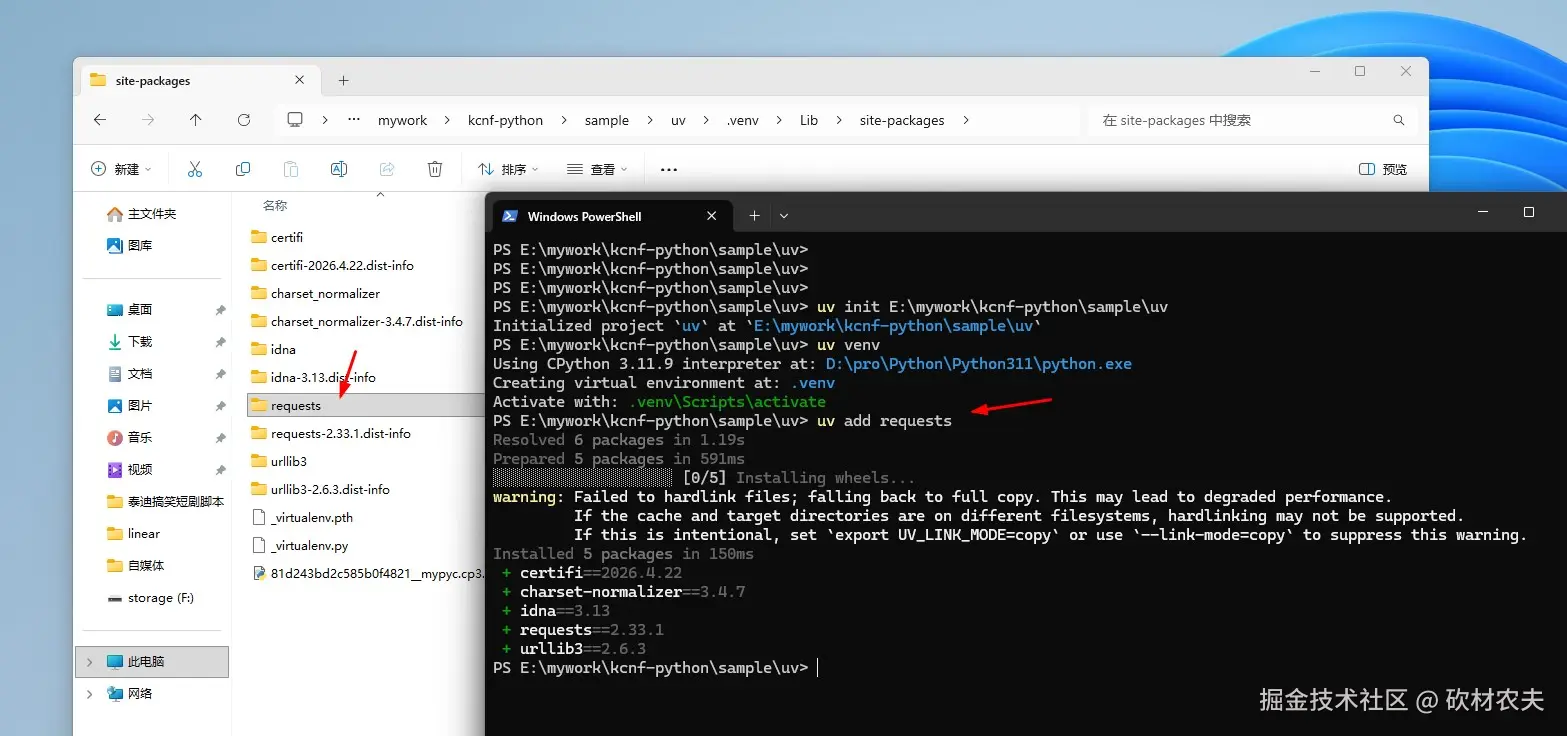Screen dimensions: 1567x736
Task: Navigate to Lib in the breadcrumb
Action: [809, 120]
